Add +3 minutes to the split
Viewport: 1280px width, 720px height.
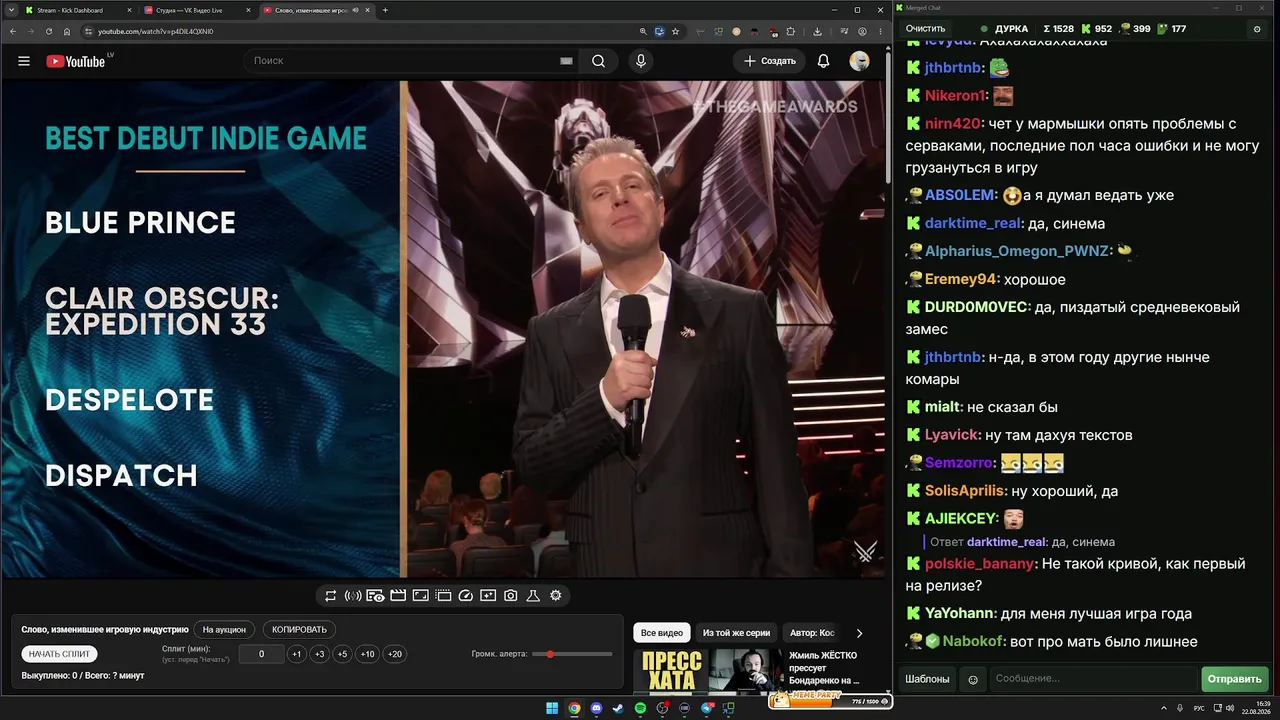319,654
